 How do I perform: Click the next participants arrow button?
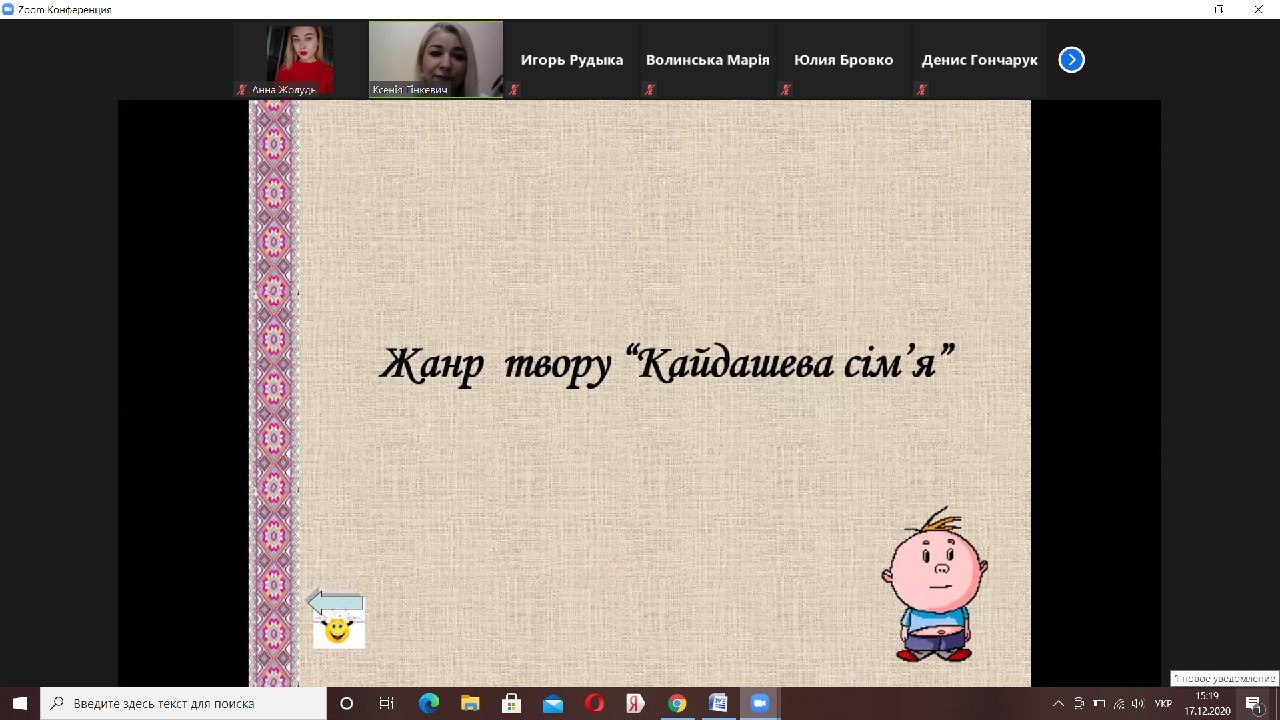1071,60
